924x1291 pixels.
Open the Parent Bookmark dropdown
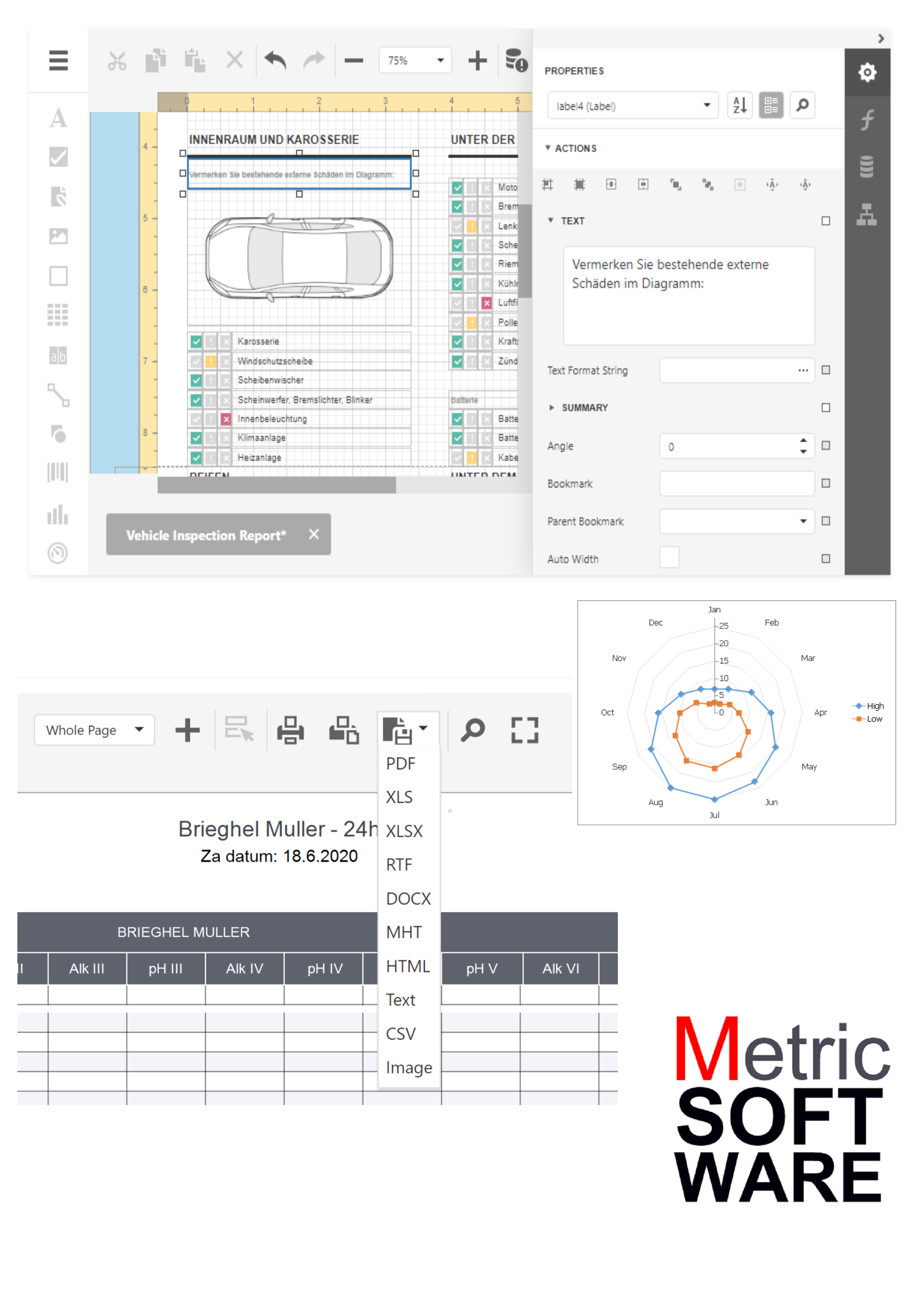pyautogui.click(x=803, y=521)
